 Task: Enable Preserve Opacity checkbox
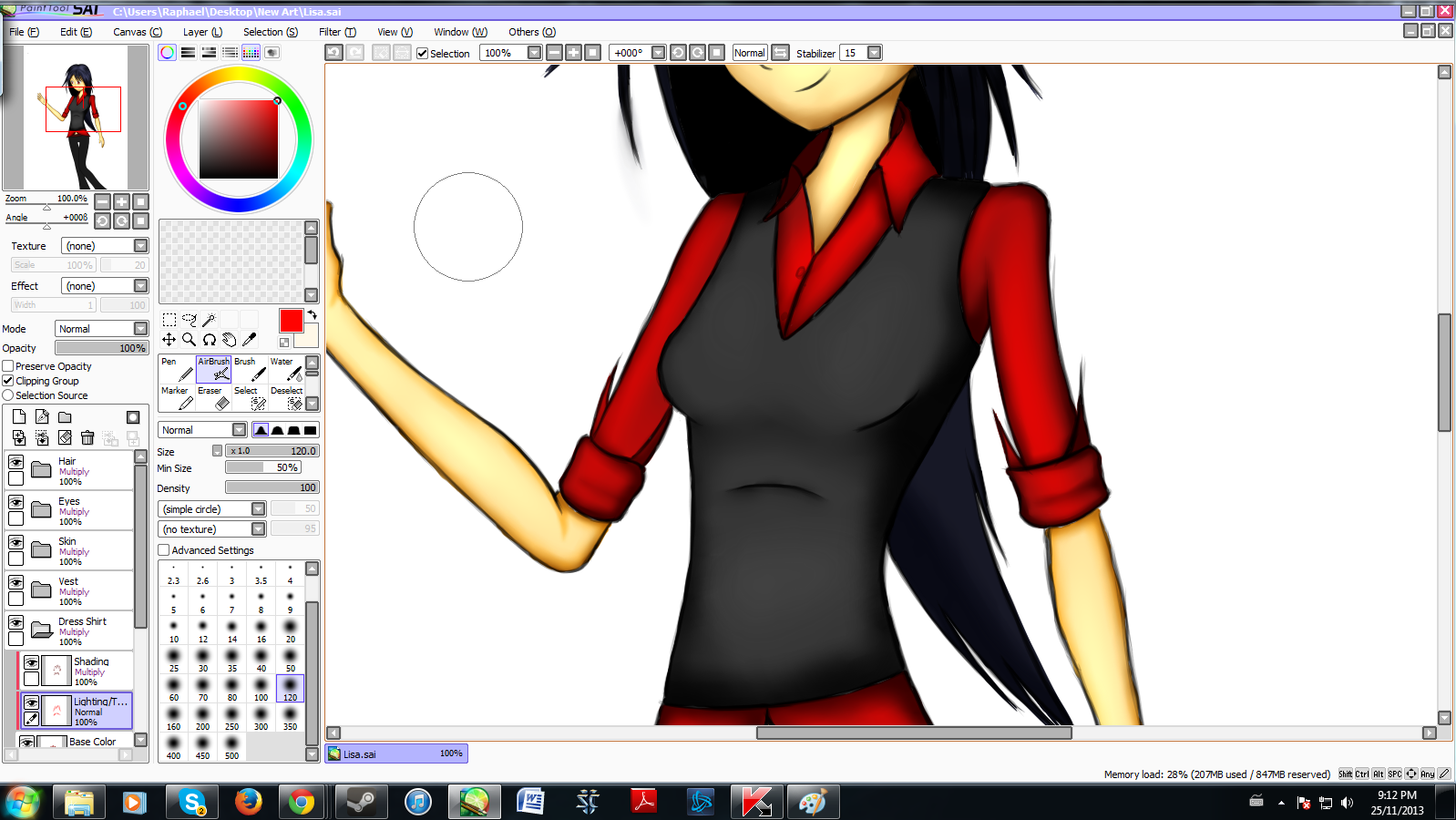[x=8, y=366]
